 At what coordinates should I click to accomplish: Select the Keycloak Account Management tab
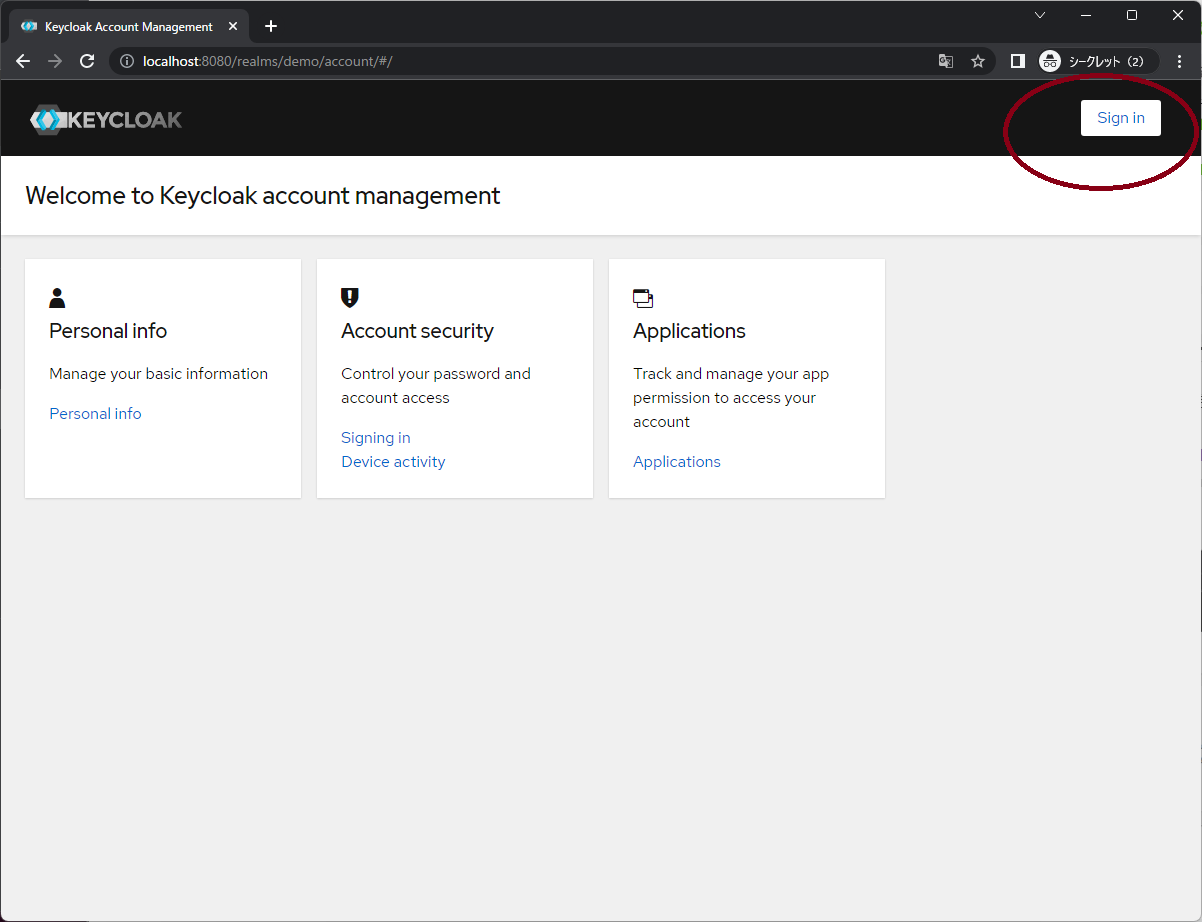point(128,26)
